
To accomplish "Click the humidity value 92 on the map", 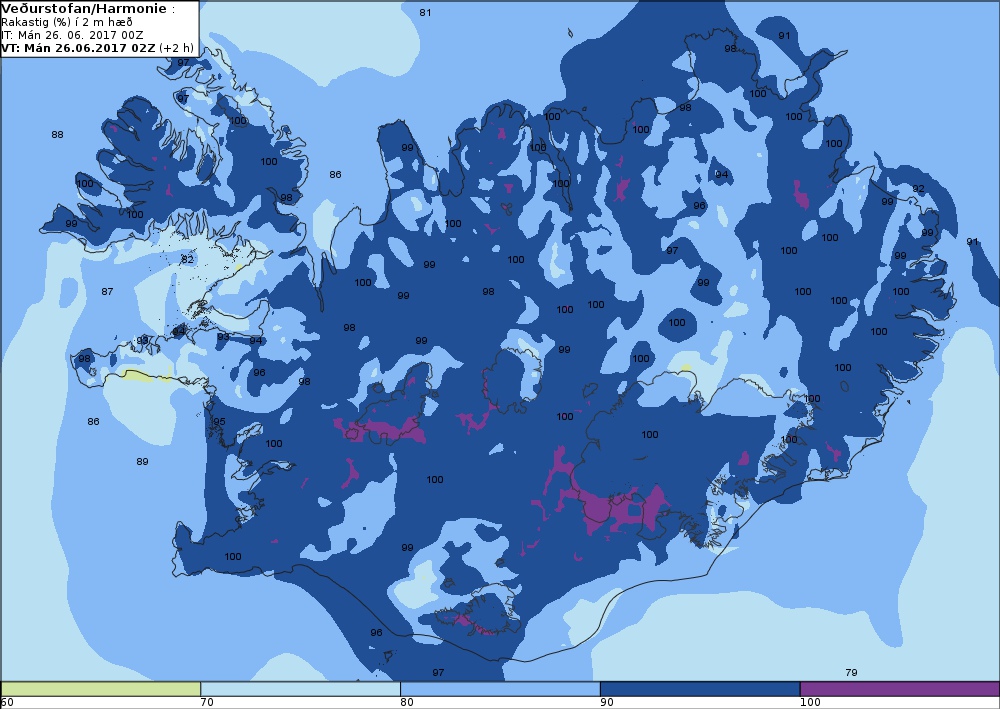I will [x=918, y=189].
